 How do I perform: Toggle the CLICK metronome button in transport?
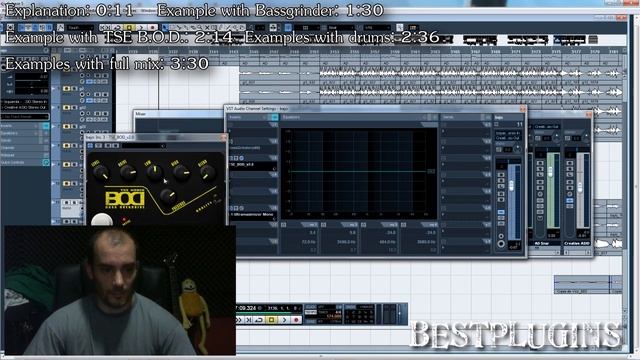click(311, 307)
